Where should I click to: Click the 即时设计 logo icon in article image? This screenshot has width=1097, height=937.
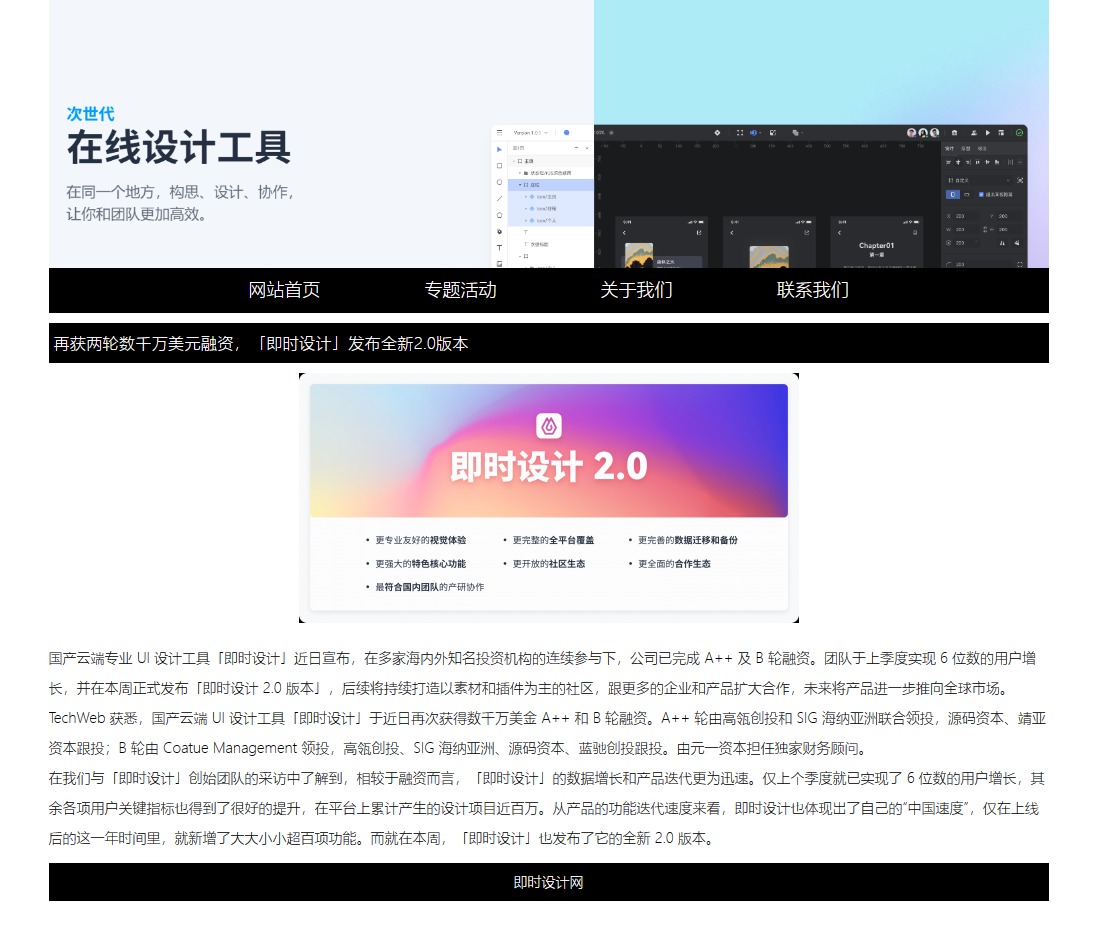pos(548,426)
